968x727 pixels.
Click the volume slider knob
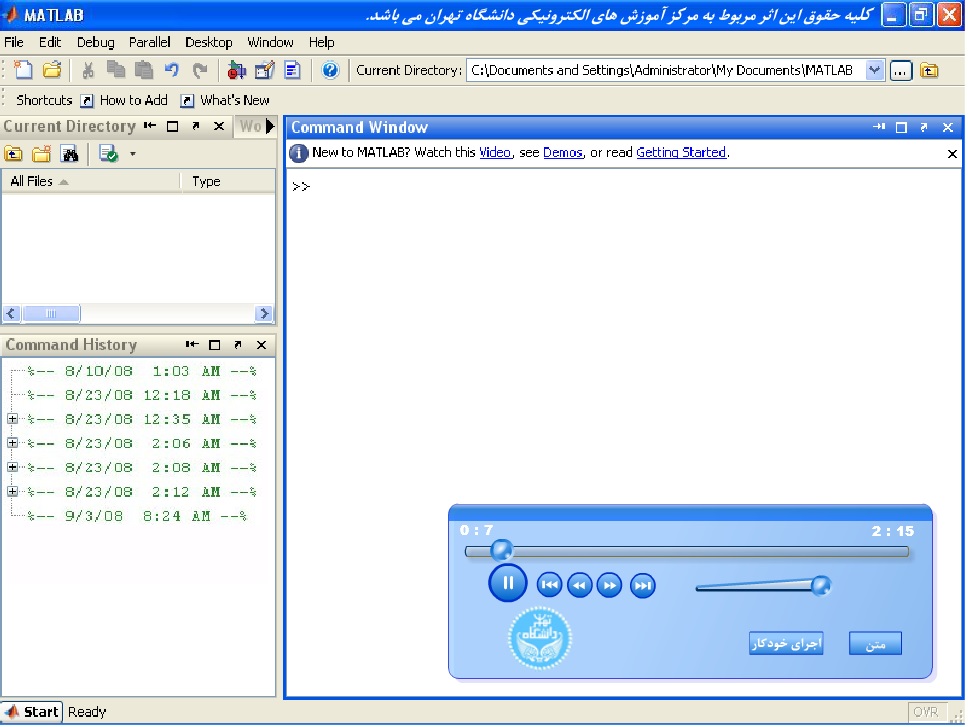point(821,585)
